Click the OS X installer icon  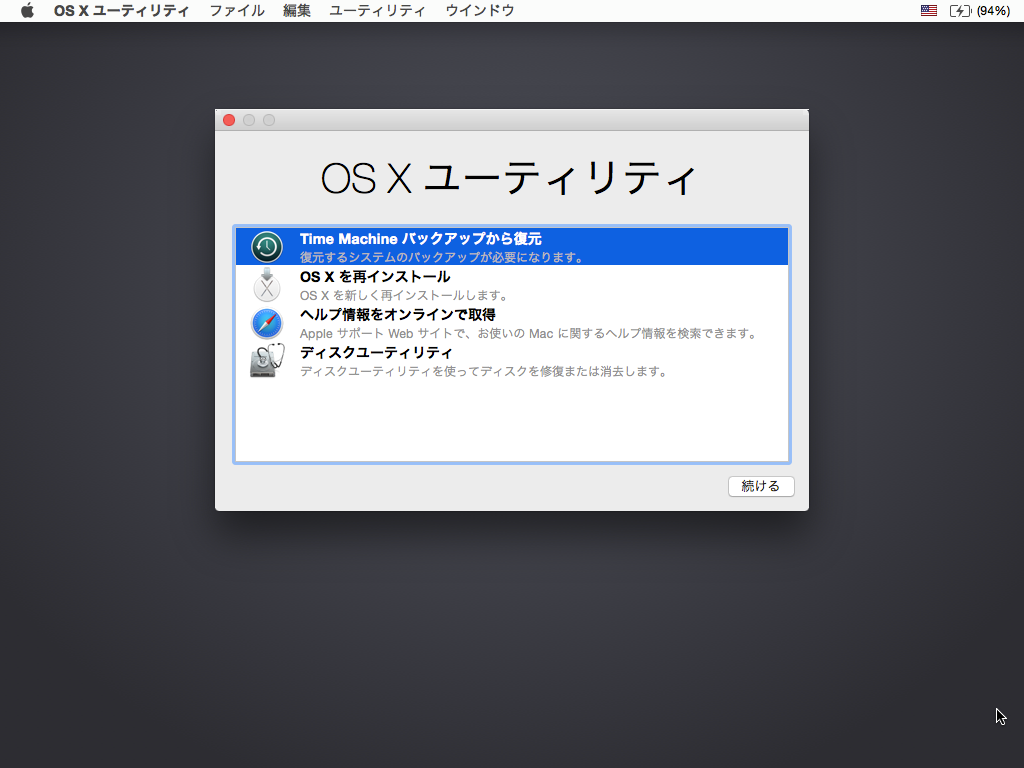click(266, 285)
